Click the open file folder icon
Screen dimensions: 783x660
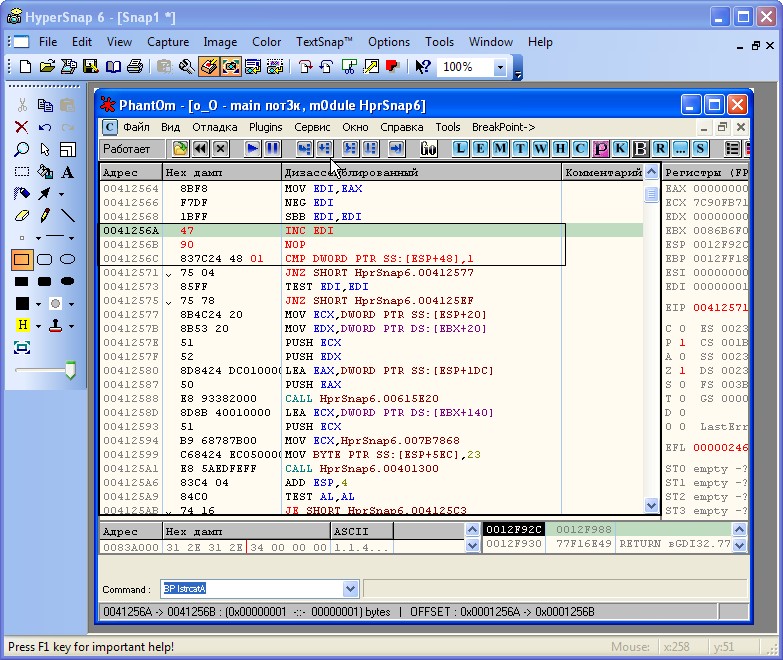tap(47, 66)
